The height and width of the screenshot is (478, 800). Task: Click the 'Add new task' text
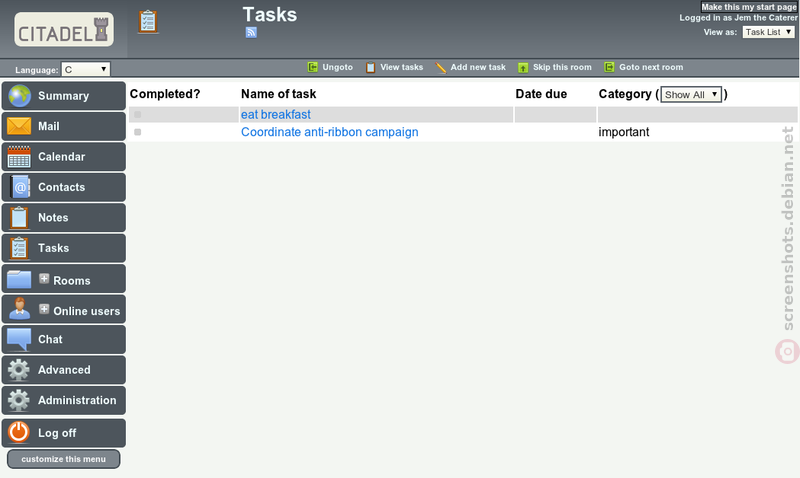point(478,67)
